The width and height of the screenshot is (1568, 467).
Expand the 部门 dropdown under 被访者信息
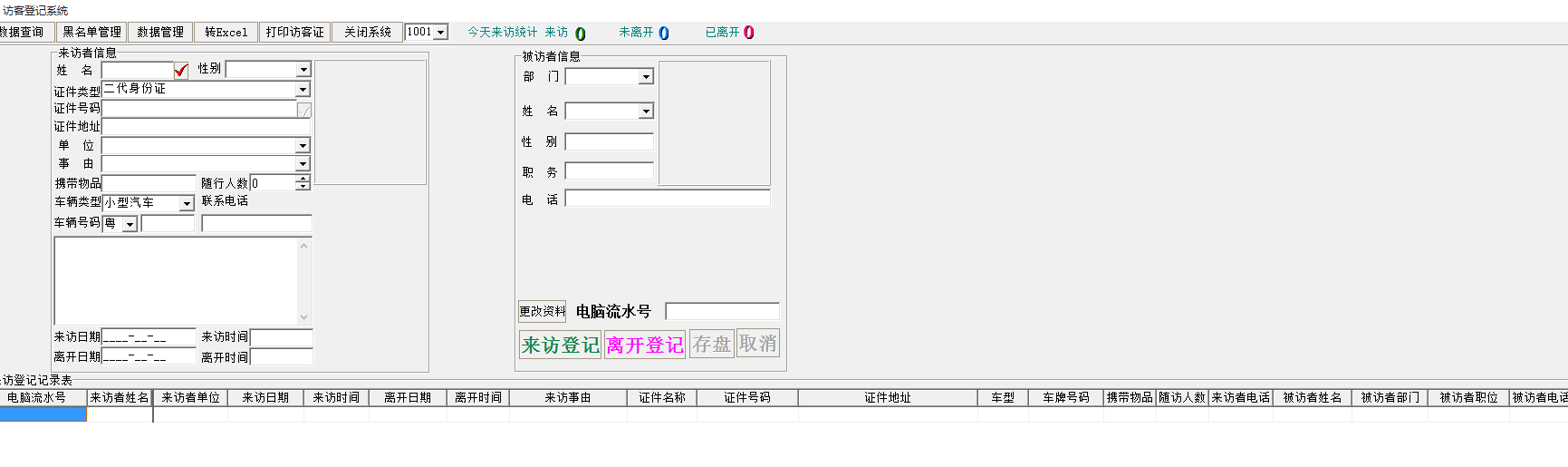click(646, 78)
